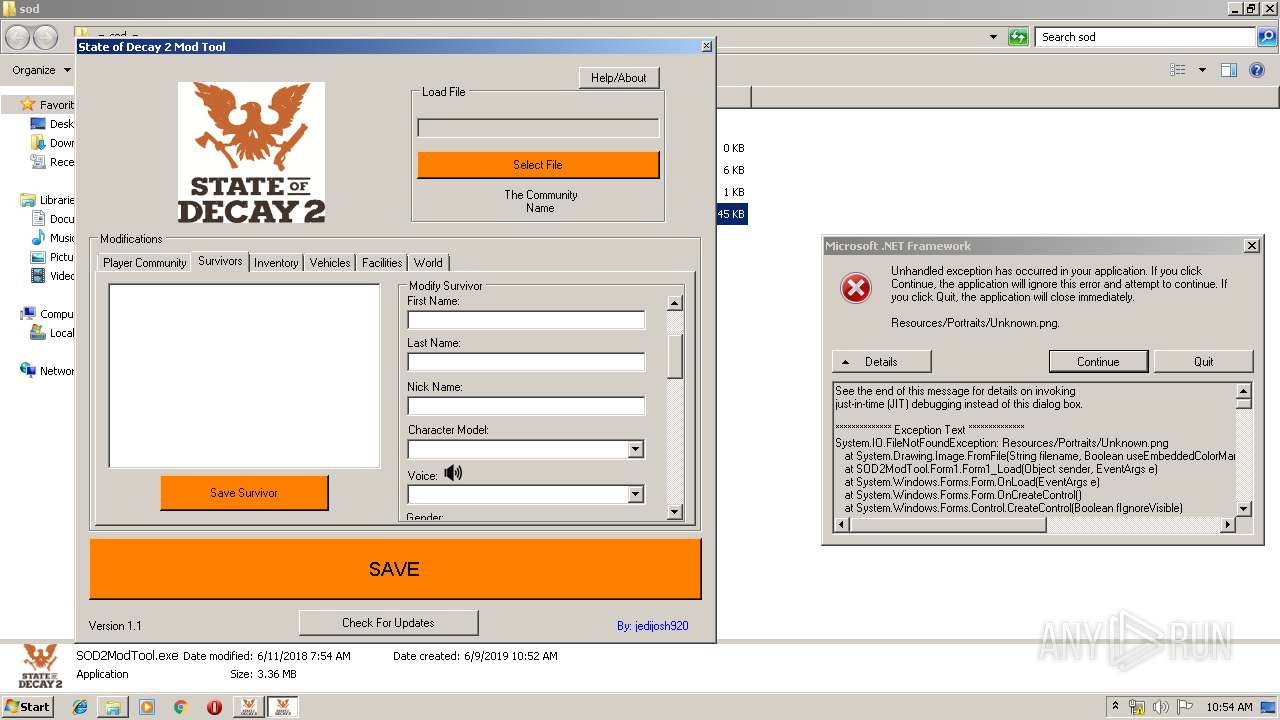Click Check For Updates button
The height and width of the screenshot is (720, 1280).
388,623
